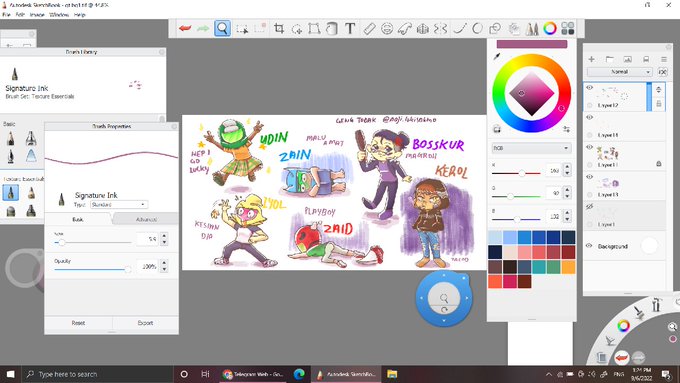Toggle visibility eye of Layer 12

tap(589, 88)
